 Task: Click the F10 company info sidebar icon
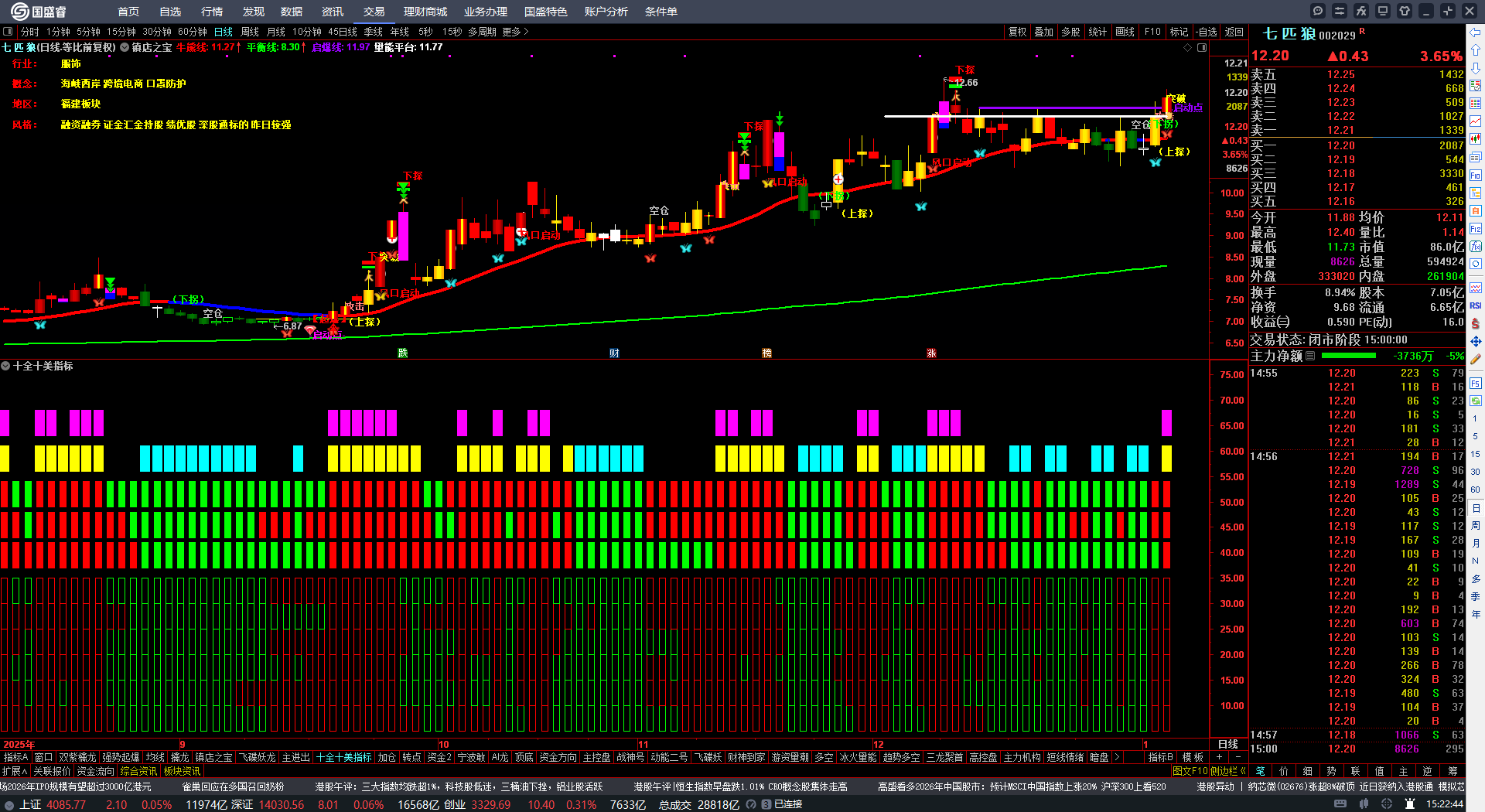[x=1476, y=175]
